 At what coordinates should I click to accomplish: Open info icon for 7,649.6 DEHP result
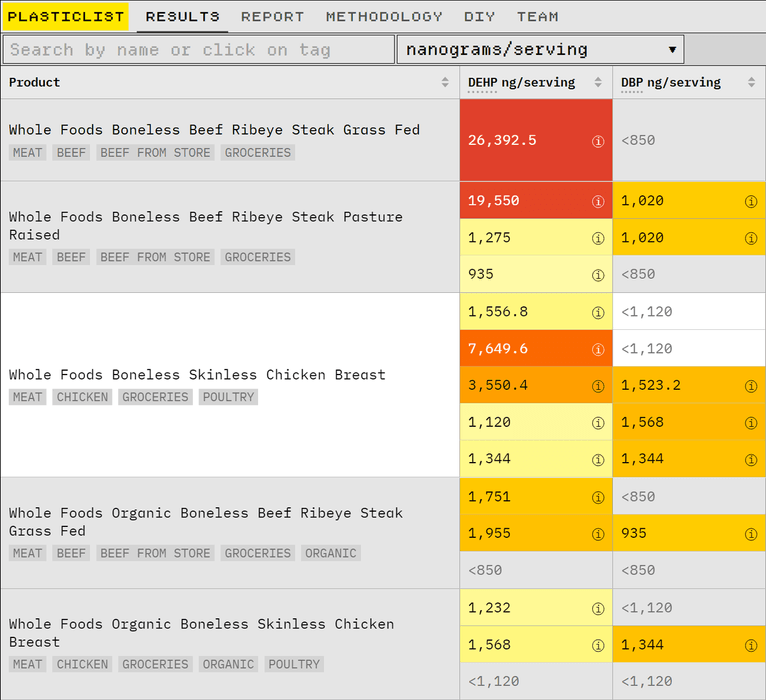[x=598, y=349]
